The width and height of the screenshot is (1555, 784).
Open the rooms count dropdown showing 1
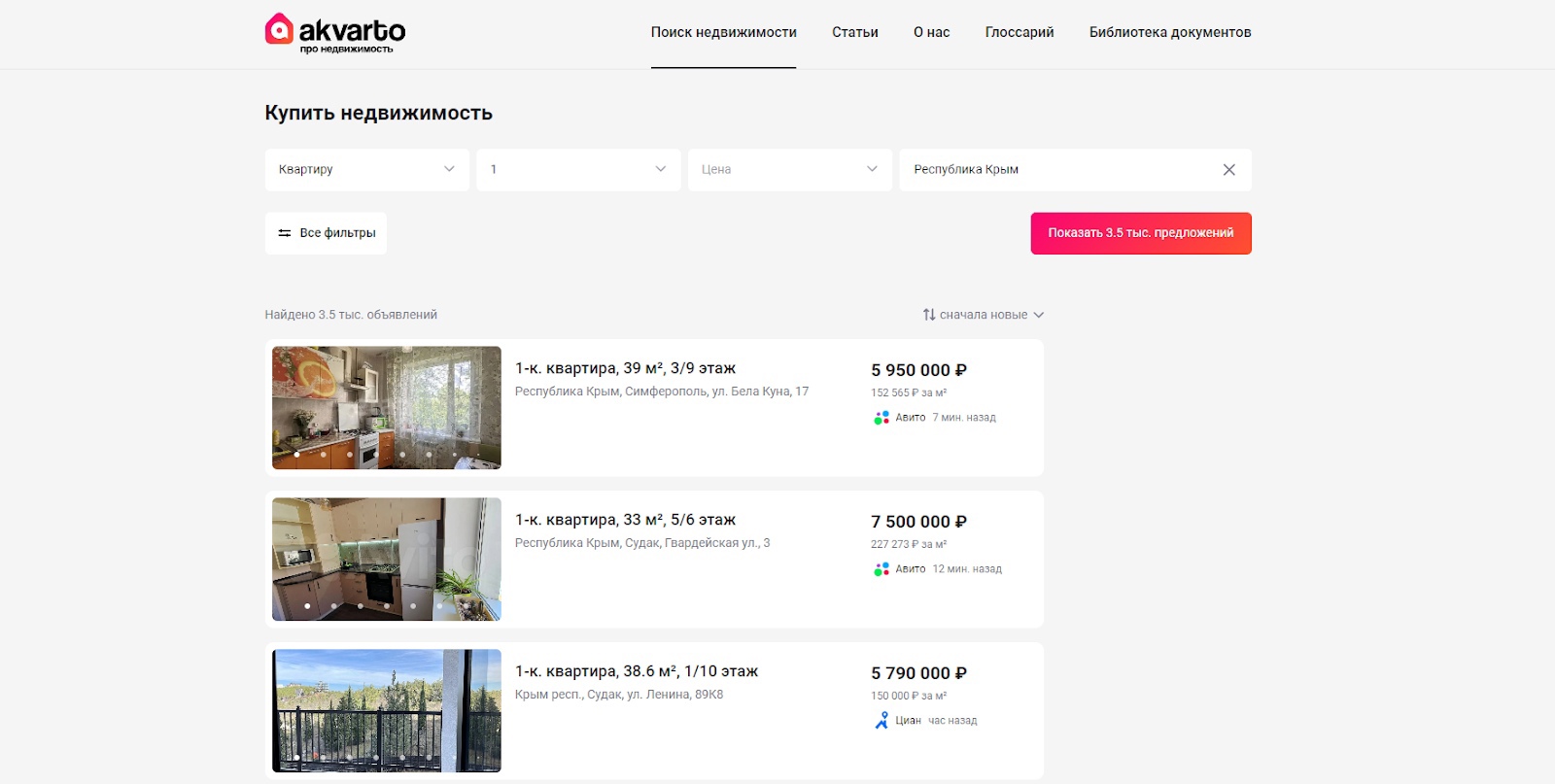point(578,170)
